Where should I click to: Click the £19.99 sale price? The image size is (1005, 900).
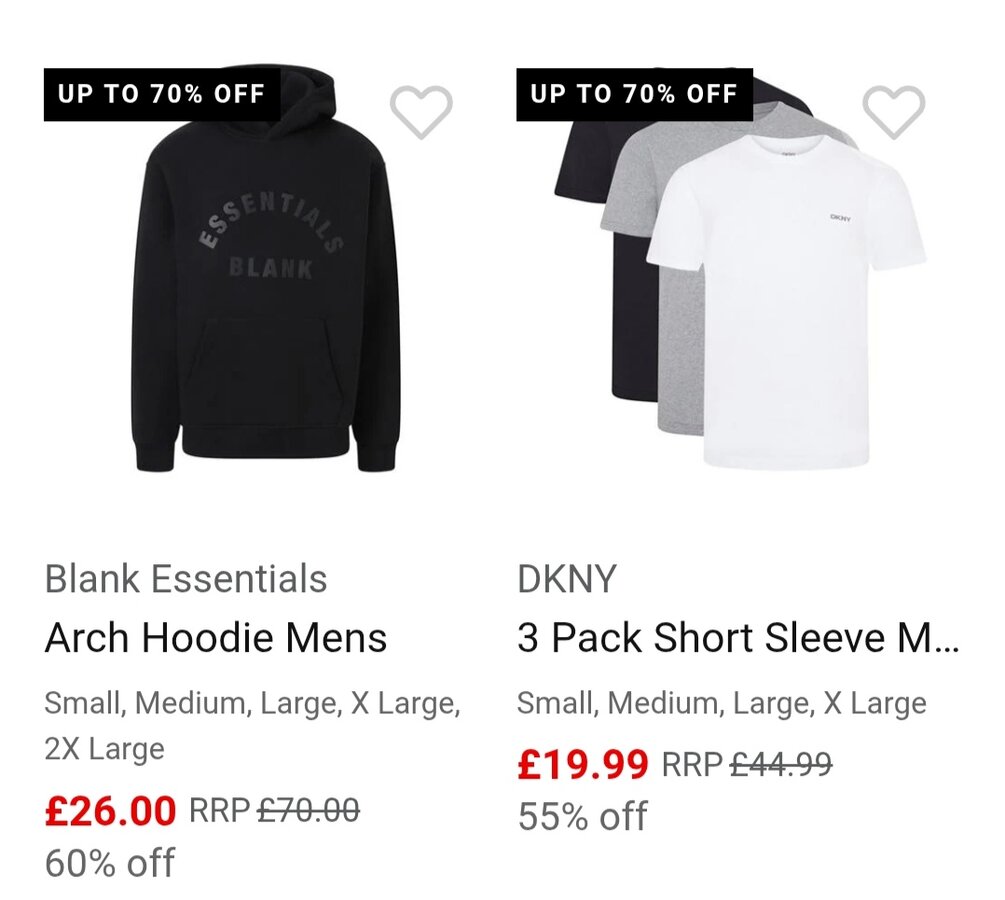coord(583,765)
